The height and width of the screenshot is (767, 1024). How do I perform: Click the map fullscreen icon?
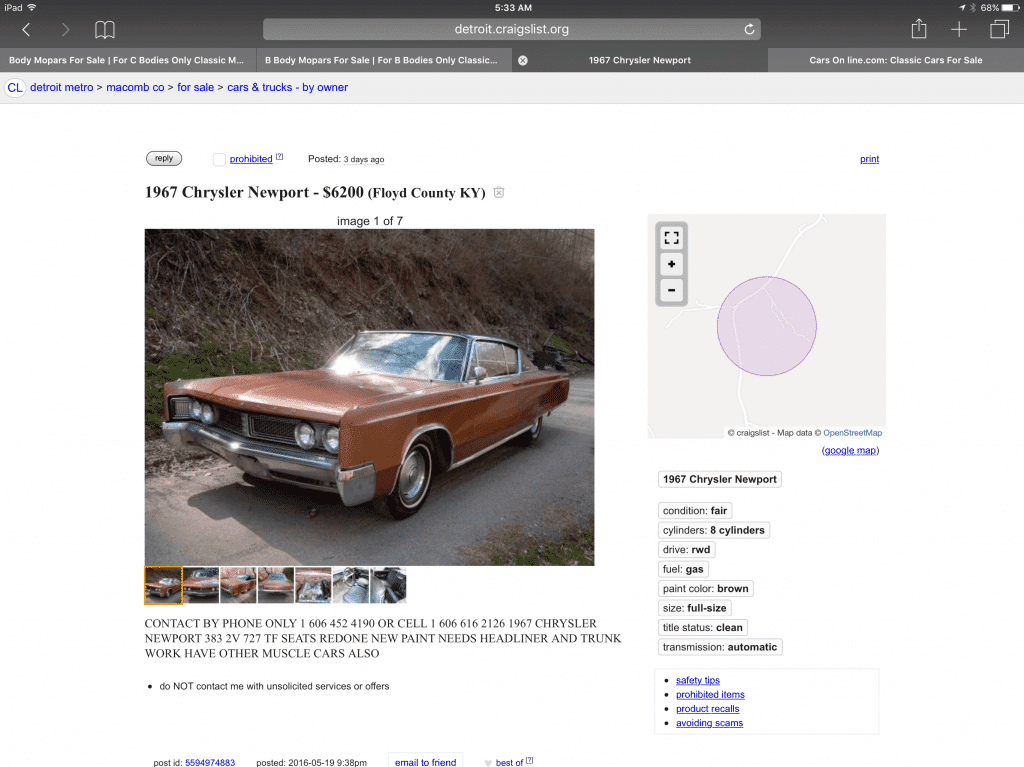click(671, 238)
